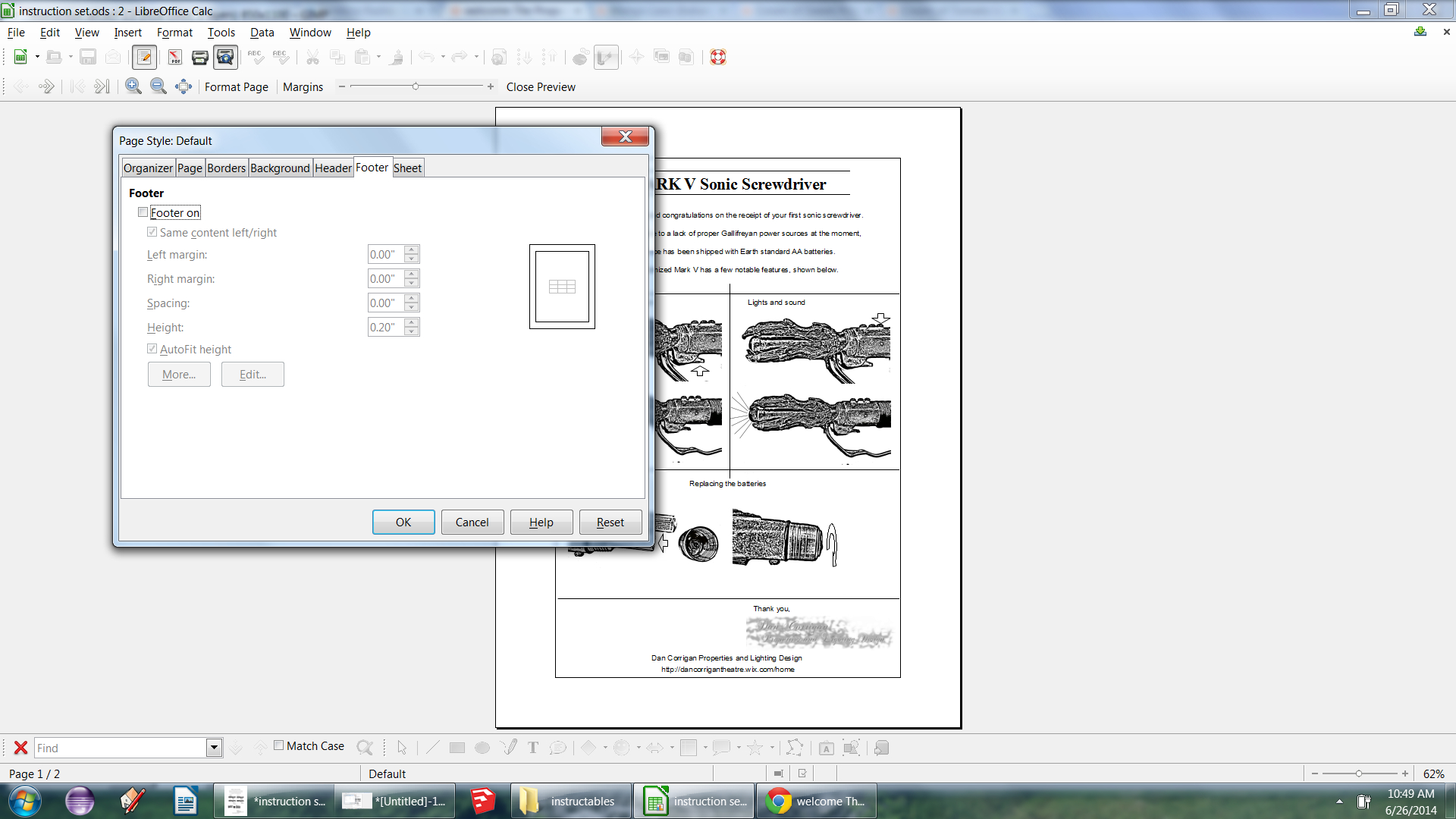Switch to the Header tab

pyautogui.click(x=333, y=168)
